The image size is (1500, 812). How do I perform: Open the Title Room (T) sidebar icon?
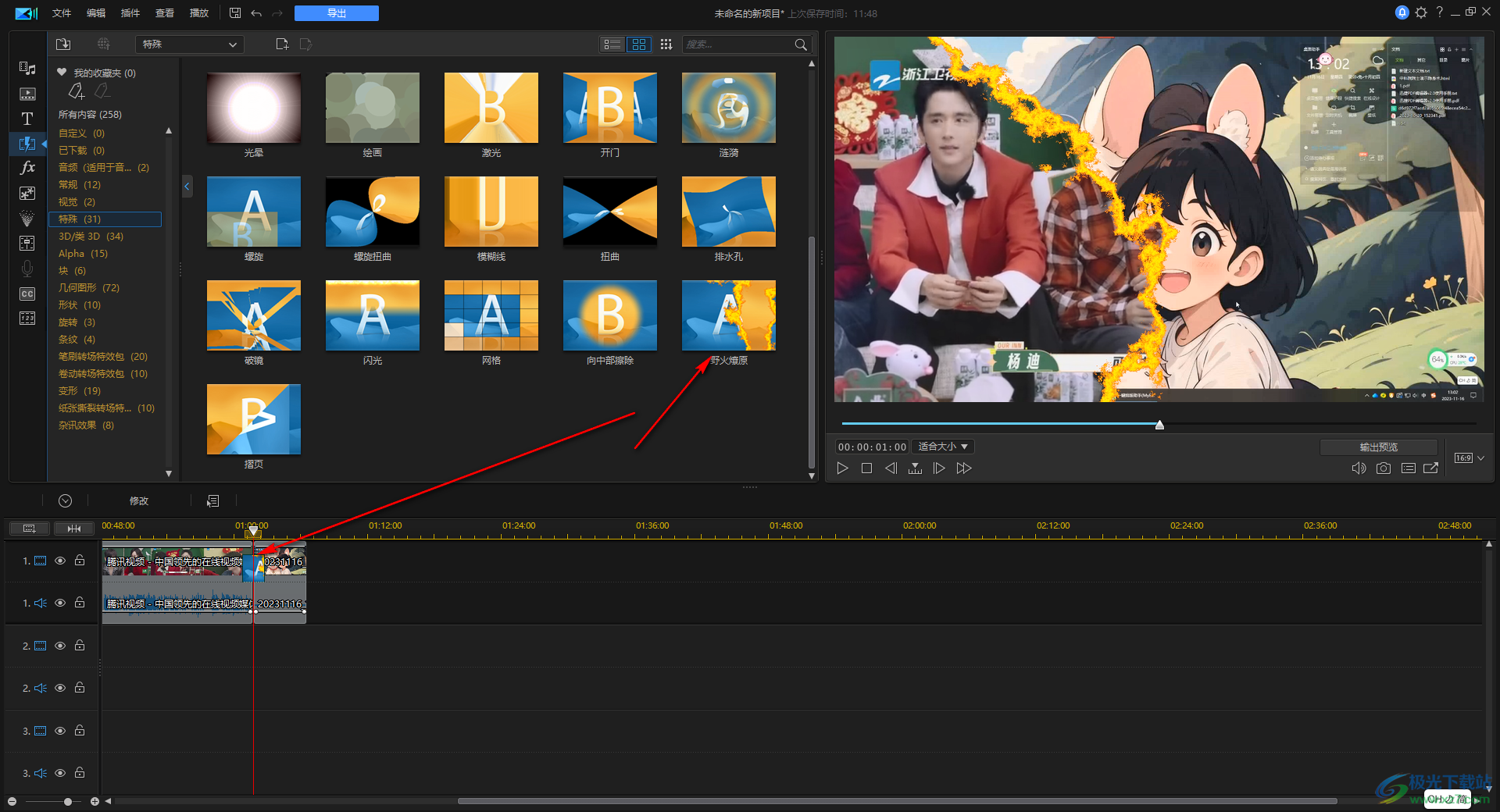coord(27,119)
